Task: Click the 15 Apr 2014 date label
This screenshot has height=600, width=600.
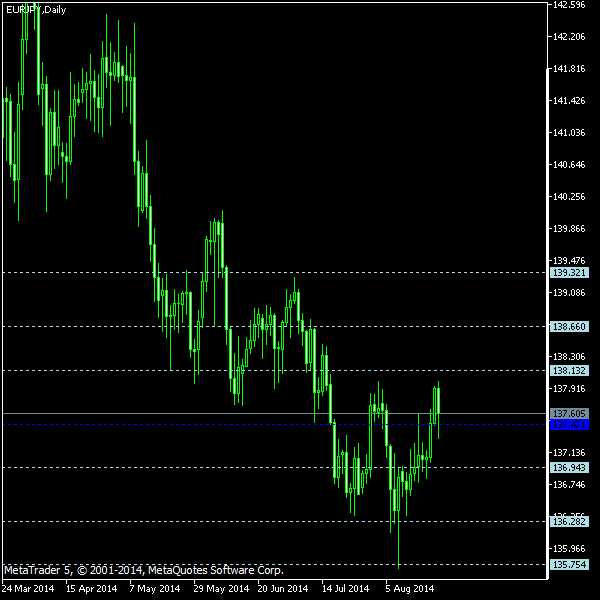Action: pos(91,589)
